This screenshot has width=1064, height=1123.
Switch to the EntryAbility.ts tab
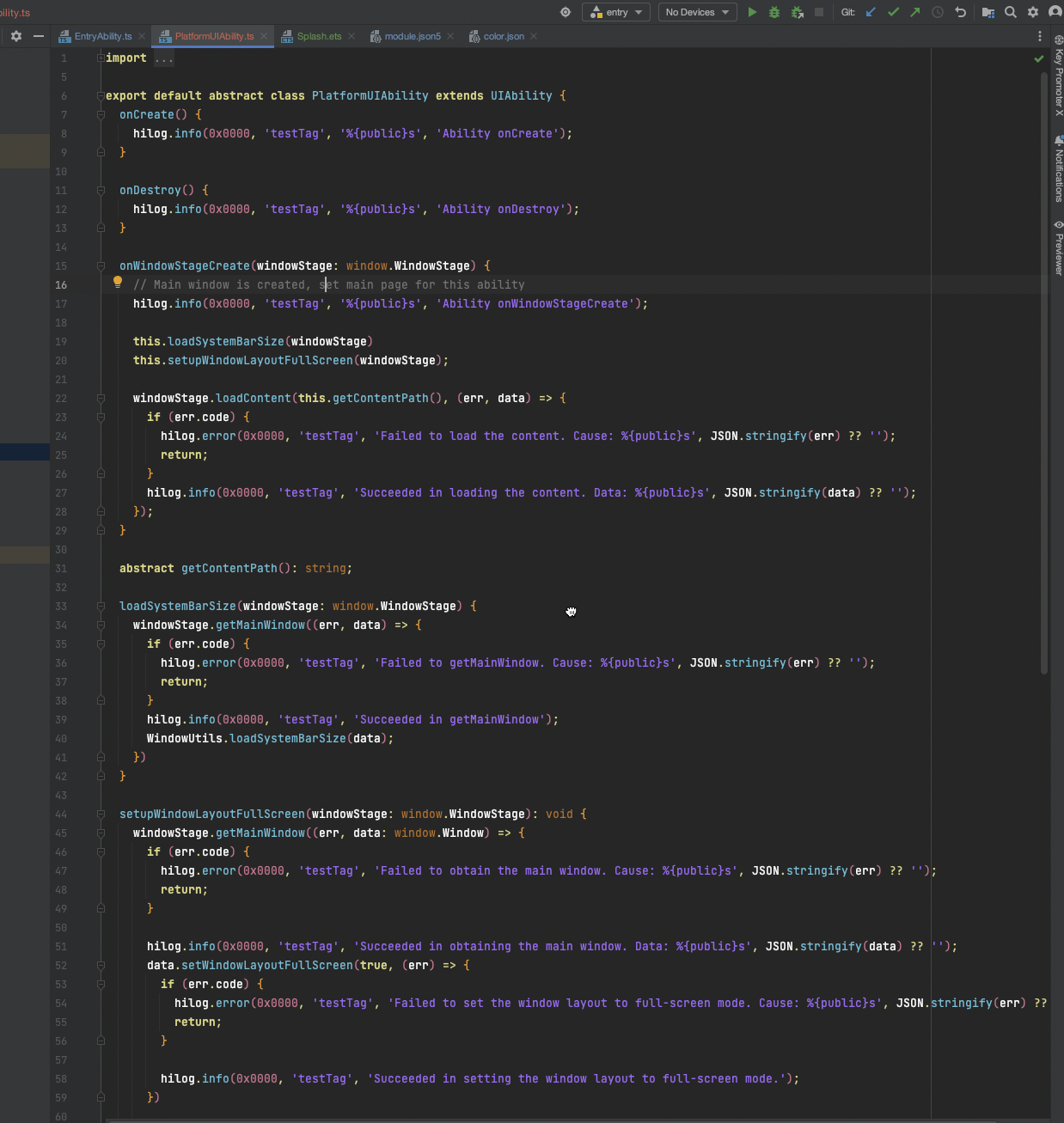tap(102, 36)
